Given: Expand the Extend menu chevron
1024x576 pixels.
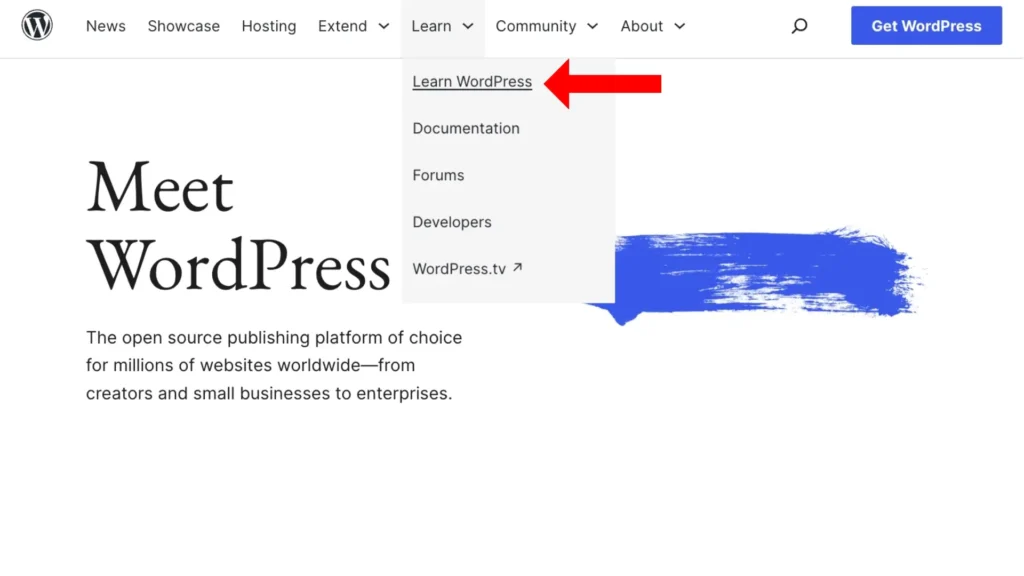Looking at the screenshot, I should click(383, 27).
